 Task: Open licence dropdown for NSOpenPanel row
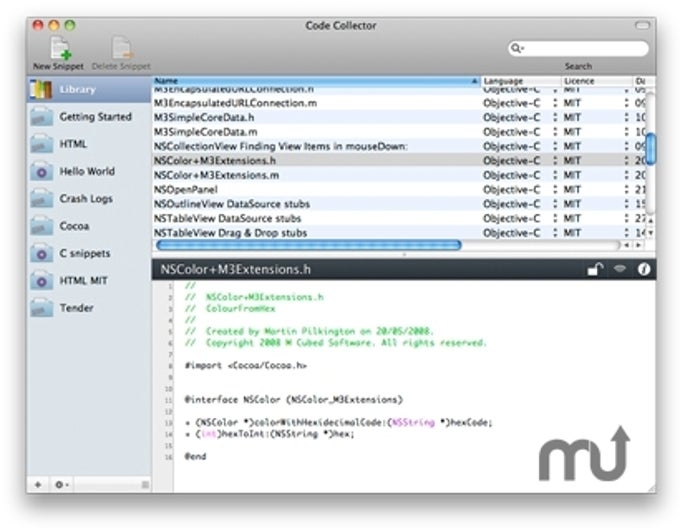626,190
